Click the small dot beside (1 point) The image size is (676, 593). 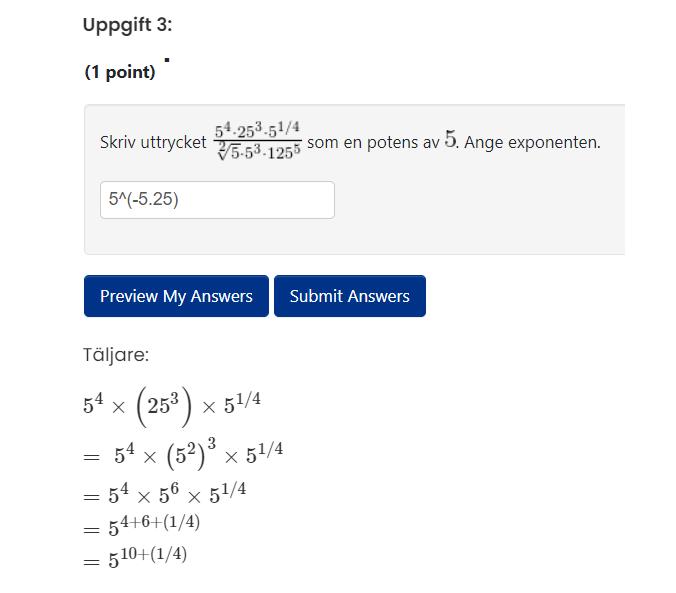point(167,60)
